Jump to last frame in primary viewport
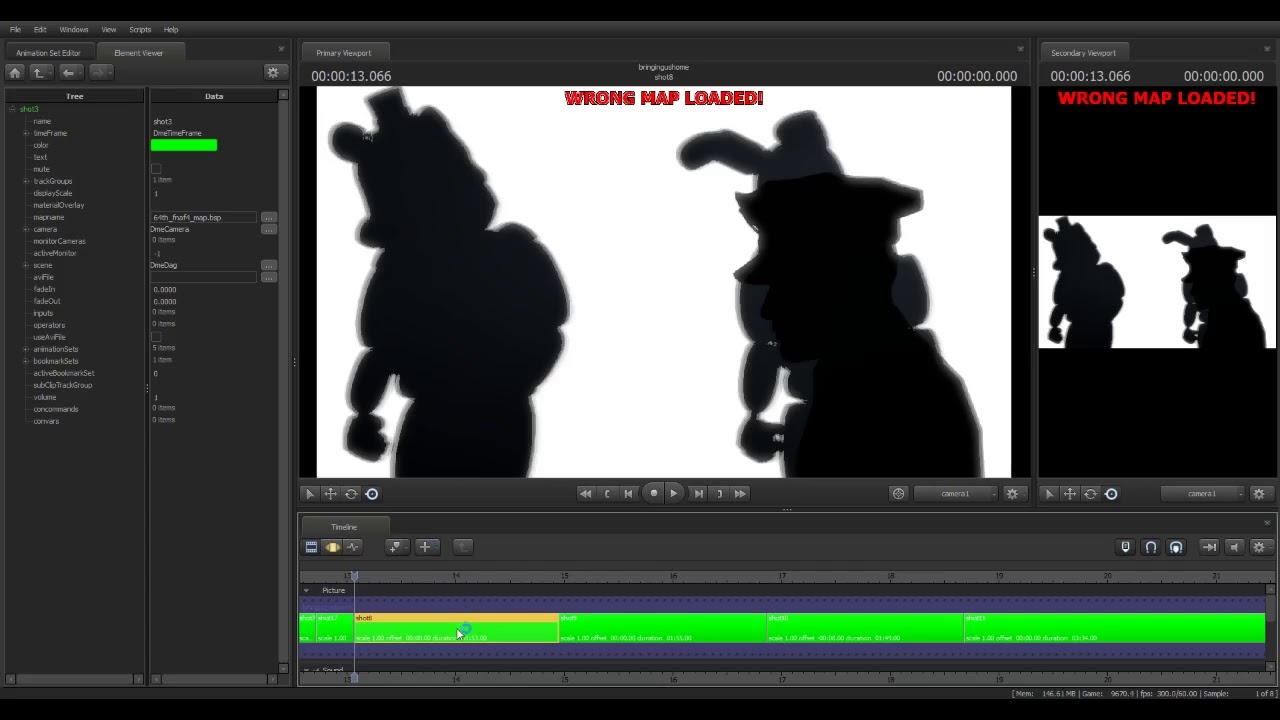Screen dimensions: 1280x720 (x=740, y=493)
